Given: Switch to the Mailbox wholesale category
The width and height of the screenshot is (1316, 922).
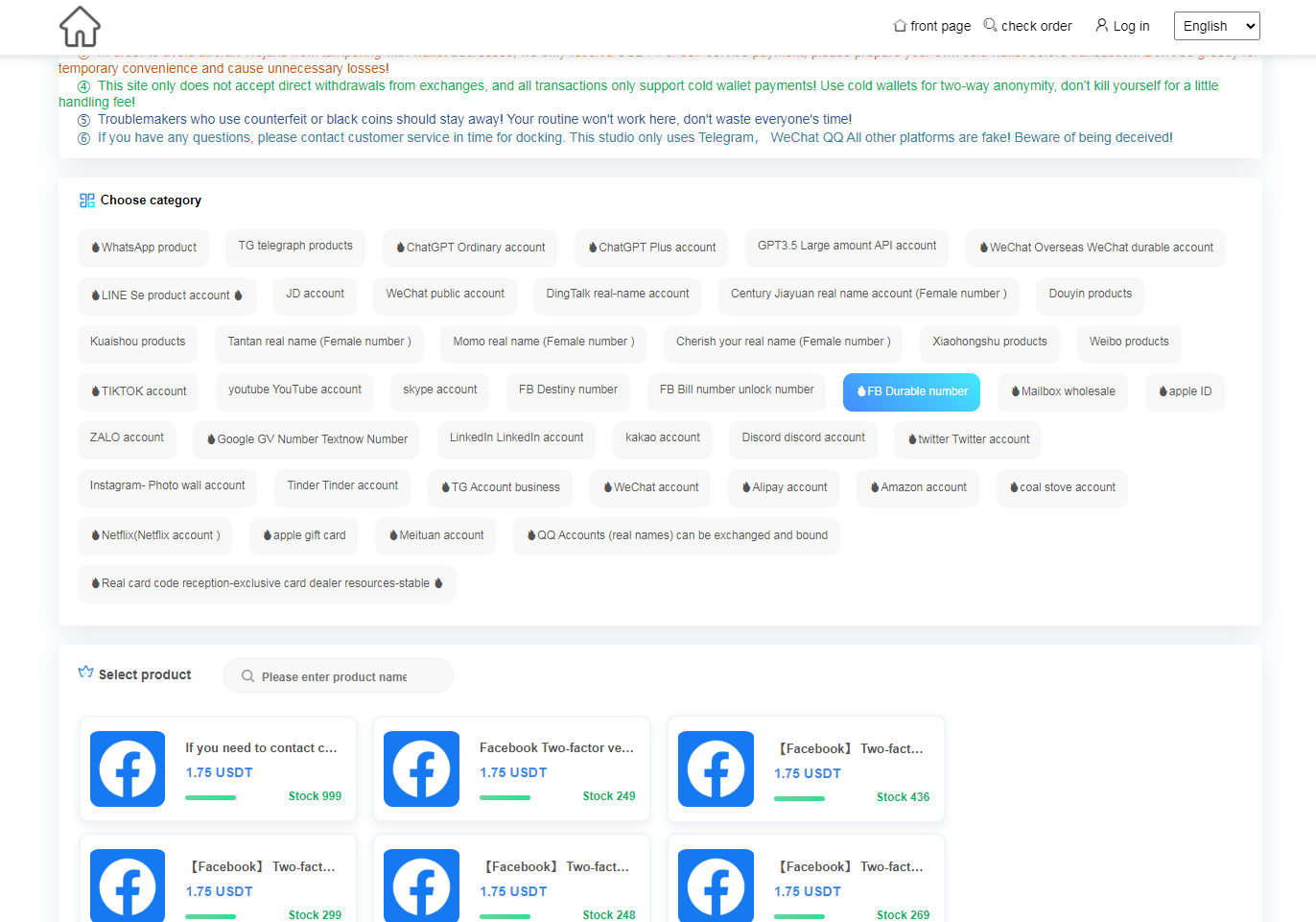Looking at the screenshot, I should [x=1063, y=391].
